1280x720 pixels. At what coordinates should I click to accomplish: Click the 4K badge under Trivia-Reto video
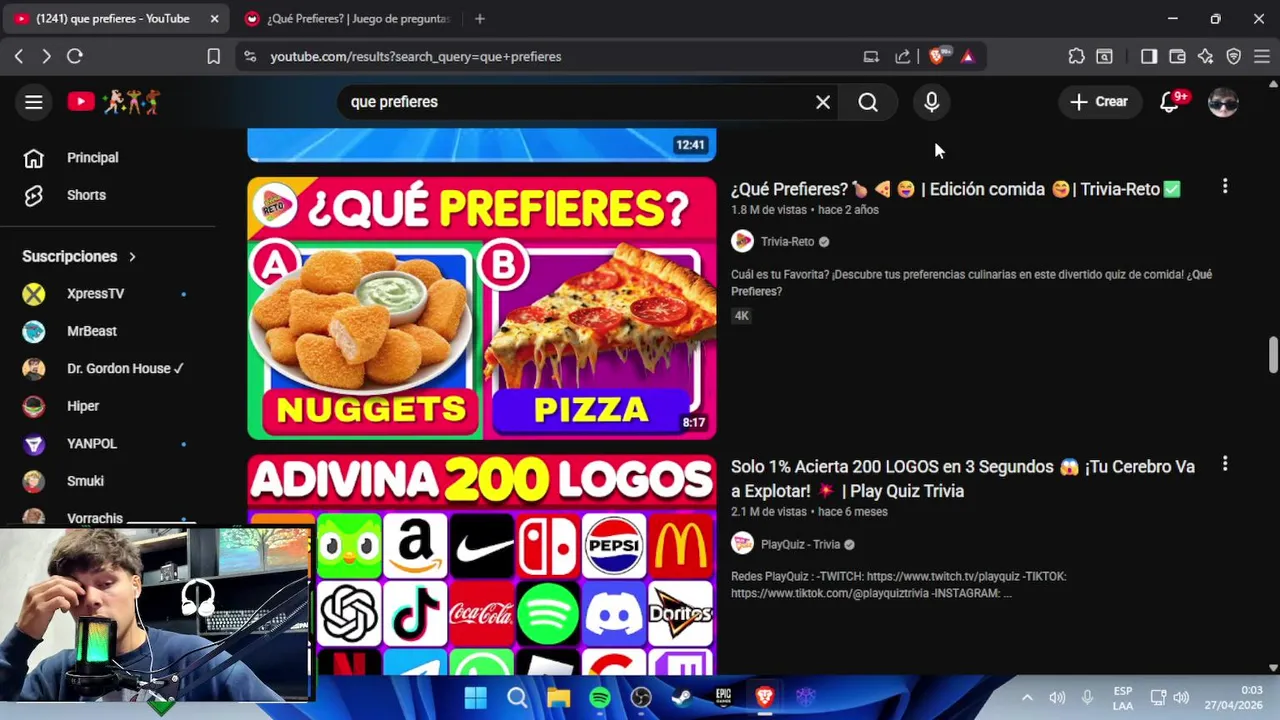pyautogui.click(x=741, y=316)
